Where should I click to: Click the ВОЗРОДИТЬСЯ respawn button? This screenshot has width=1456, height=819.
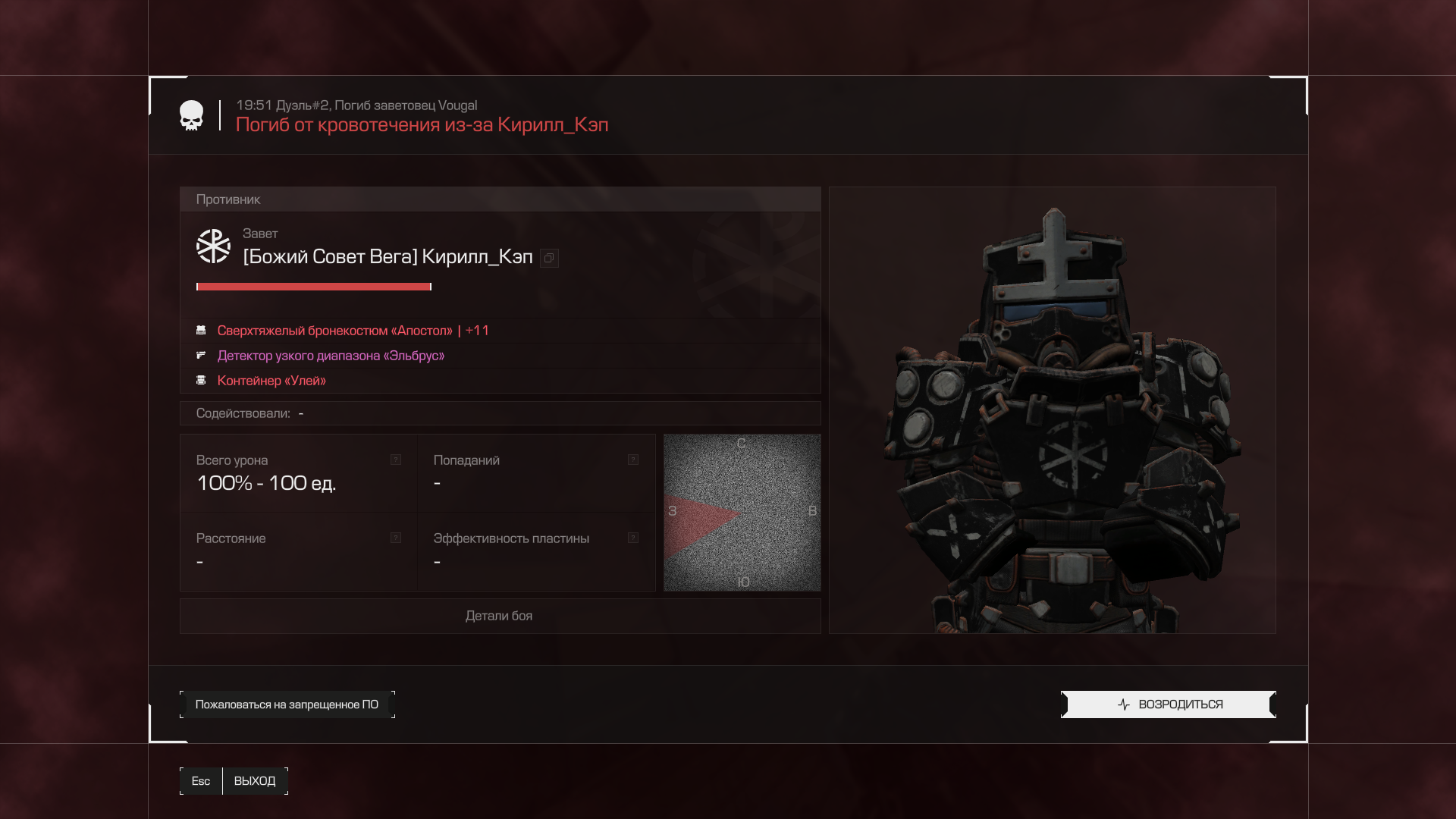point(1168,704)
